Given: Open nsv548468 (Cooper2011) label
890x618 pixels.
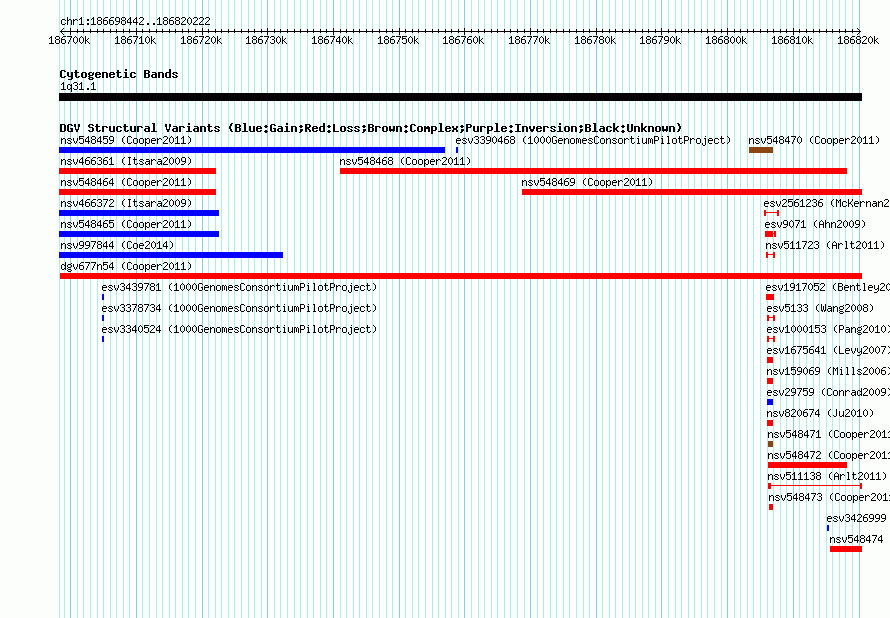Looking at the screenshot, I should [405, 161].
